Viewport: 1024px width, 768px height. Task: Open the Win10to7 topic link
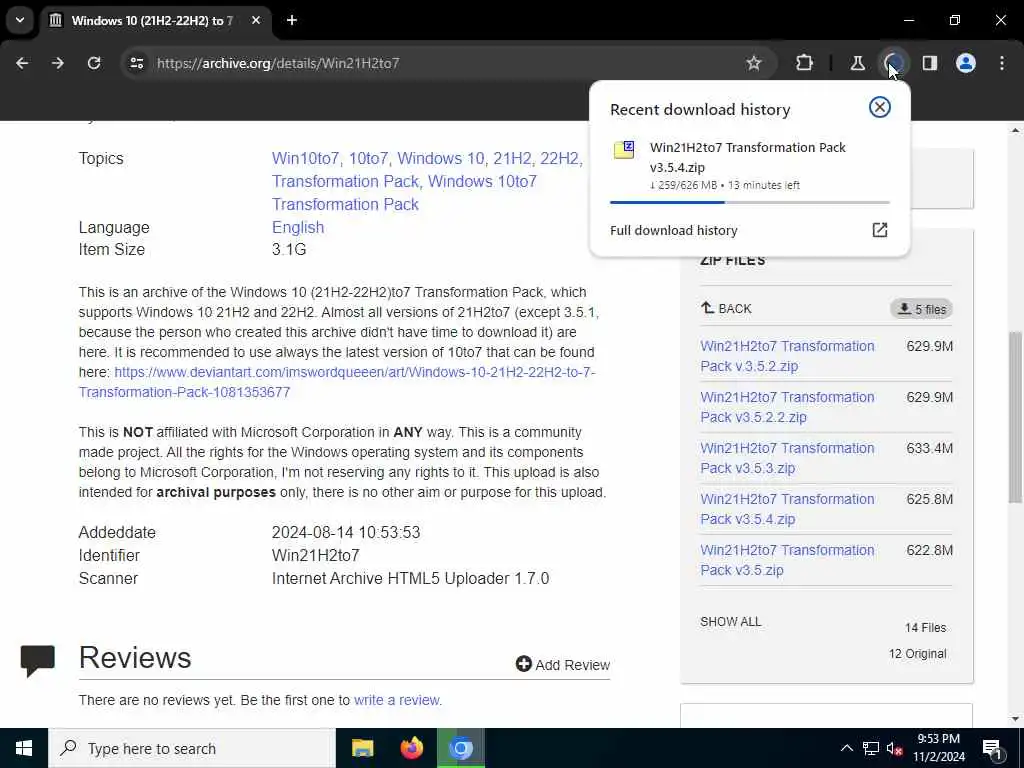pyautogui.click(x=305, y=159)
